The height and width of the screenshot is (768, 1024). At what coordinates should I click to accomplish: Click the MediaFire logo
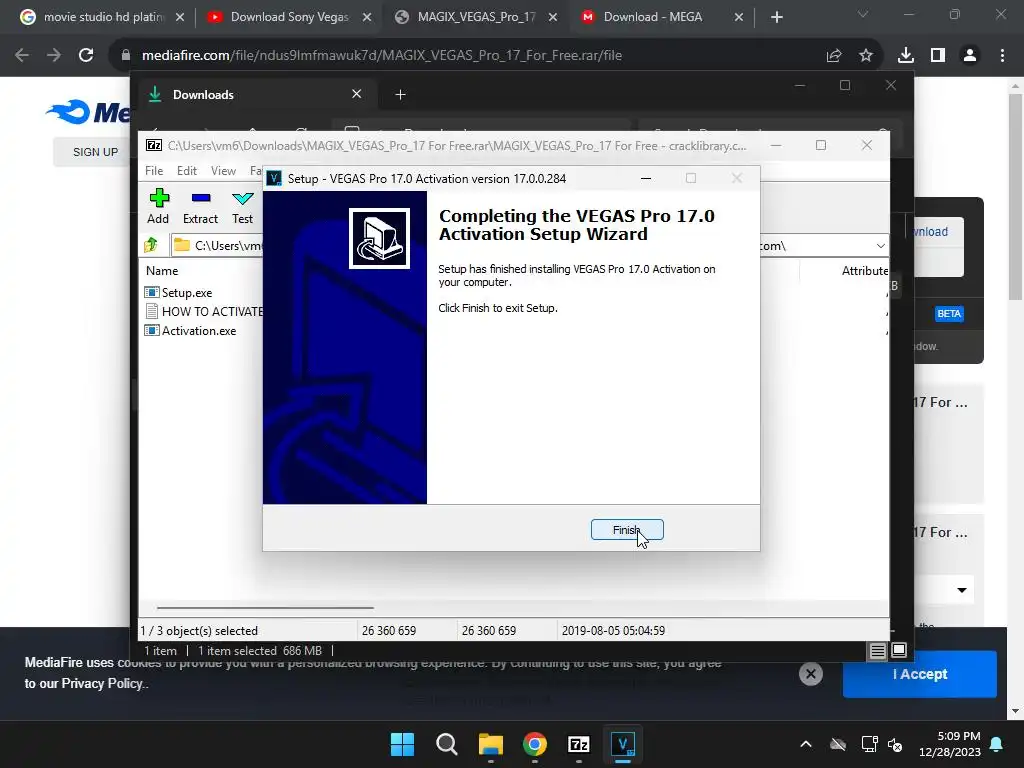[88, 112]
